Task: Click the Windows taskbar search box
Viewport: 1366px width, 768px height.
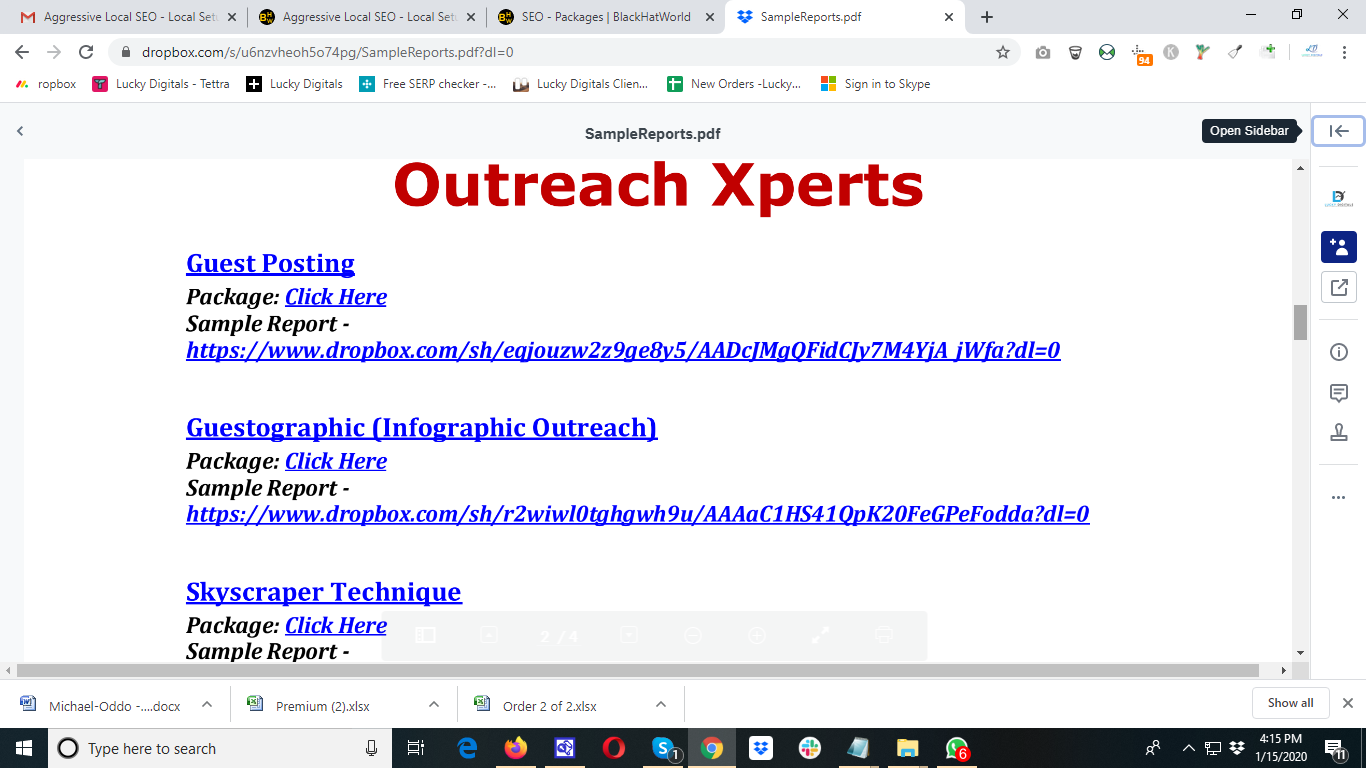Action: pyautogui.click(x=220, y=748)
